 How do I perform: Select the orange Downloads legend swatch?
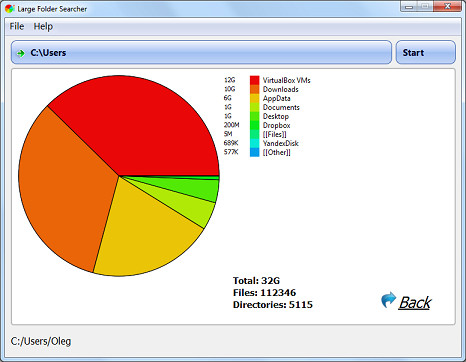[254, 89]
